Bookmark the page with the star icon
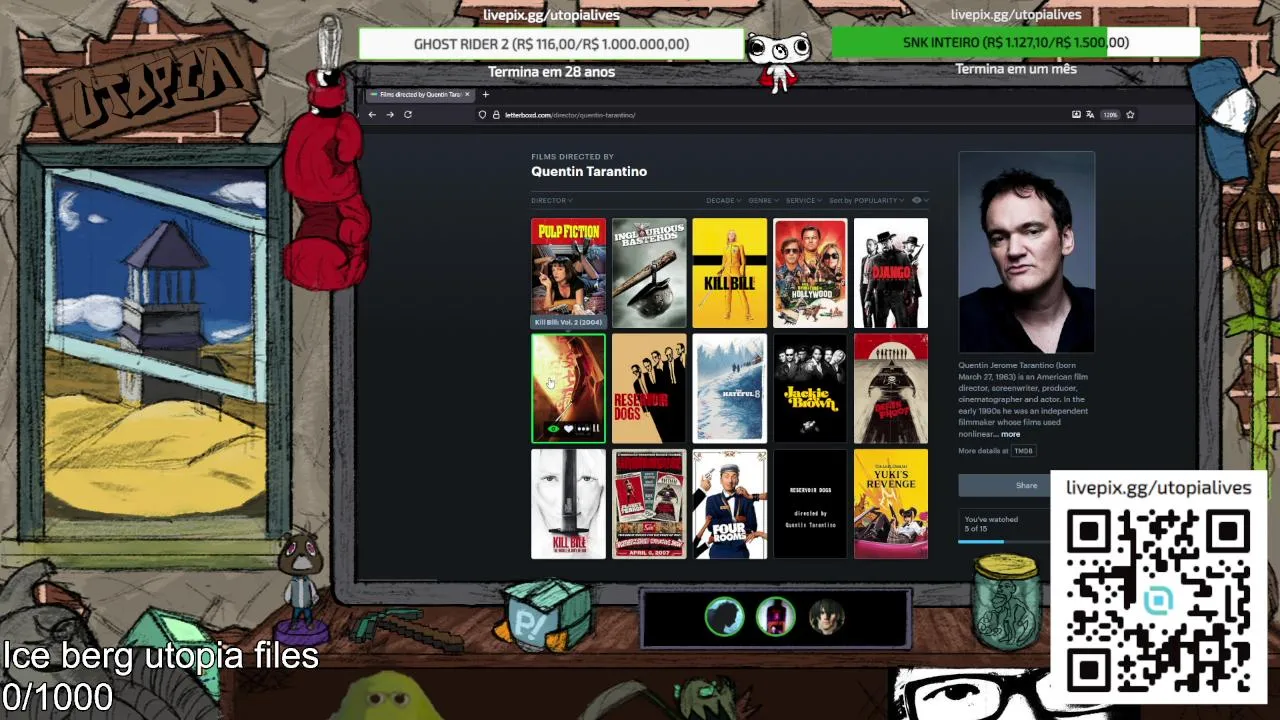Screen dimensions: 1280x720 click(x=1131, y=115)
